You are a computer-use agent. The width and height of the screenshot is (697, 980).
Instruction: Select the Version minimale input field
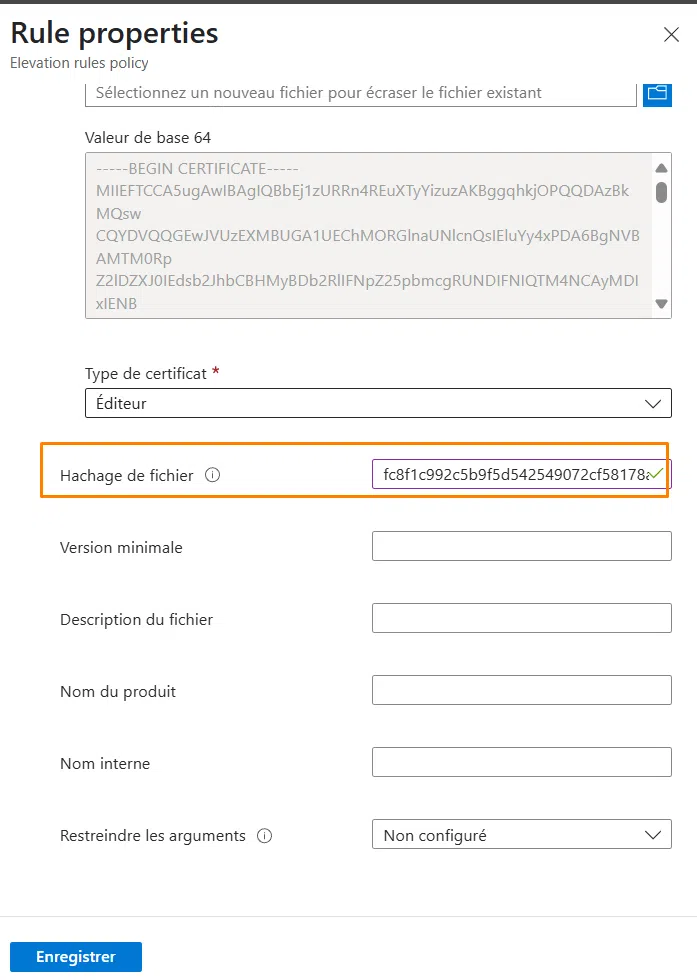point(521,545)
